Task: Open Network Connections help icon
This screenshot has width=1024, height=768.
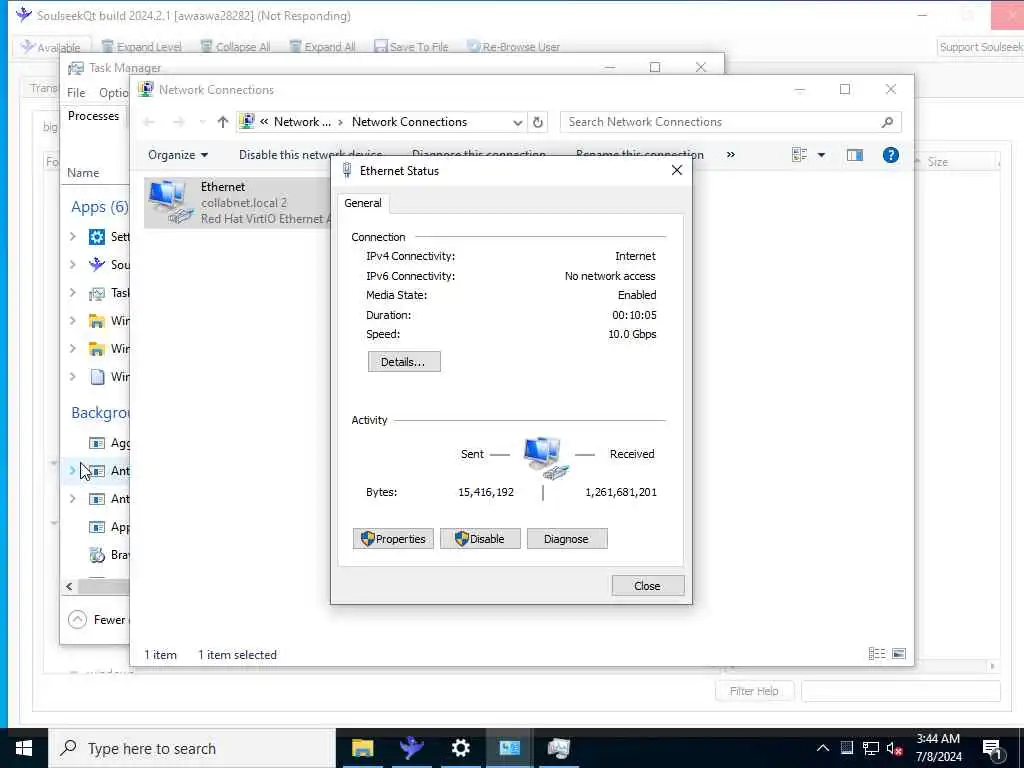Action: 890,155
